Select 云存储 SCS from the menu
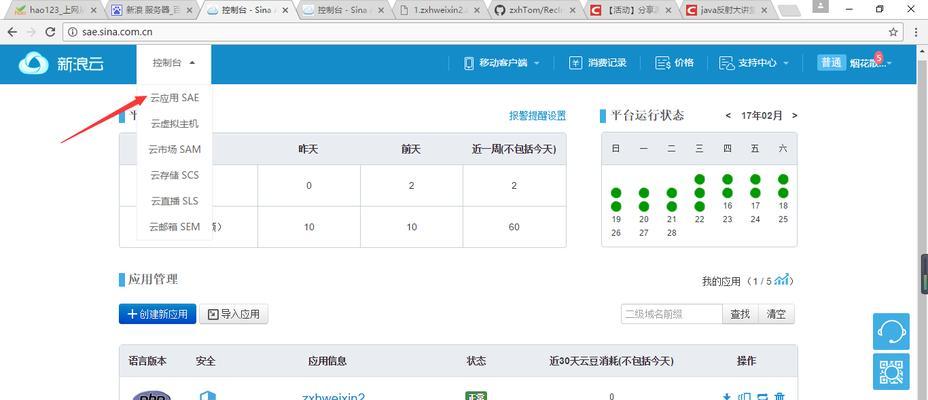This screenshot has height=400, width=928. pos(175,175)
